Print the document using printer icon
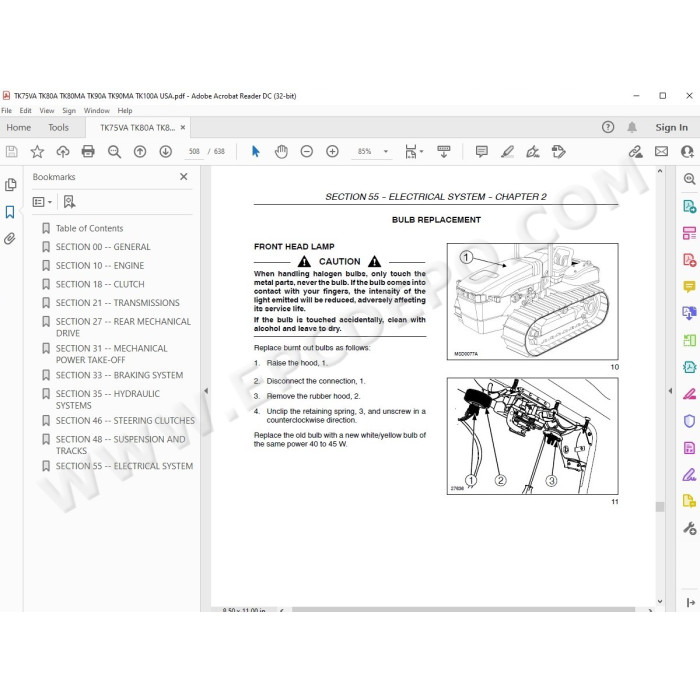Image resolution: width=700 pixels, height=700 pixels. pyautogui.click(x=88, y=152)
